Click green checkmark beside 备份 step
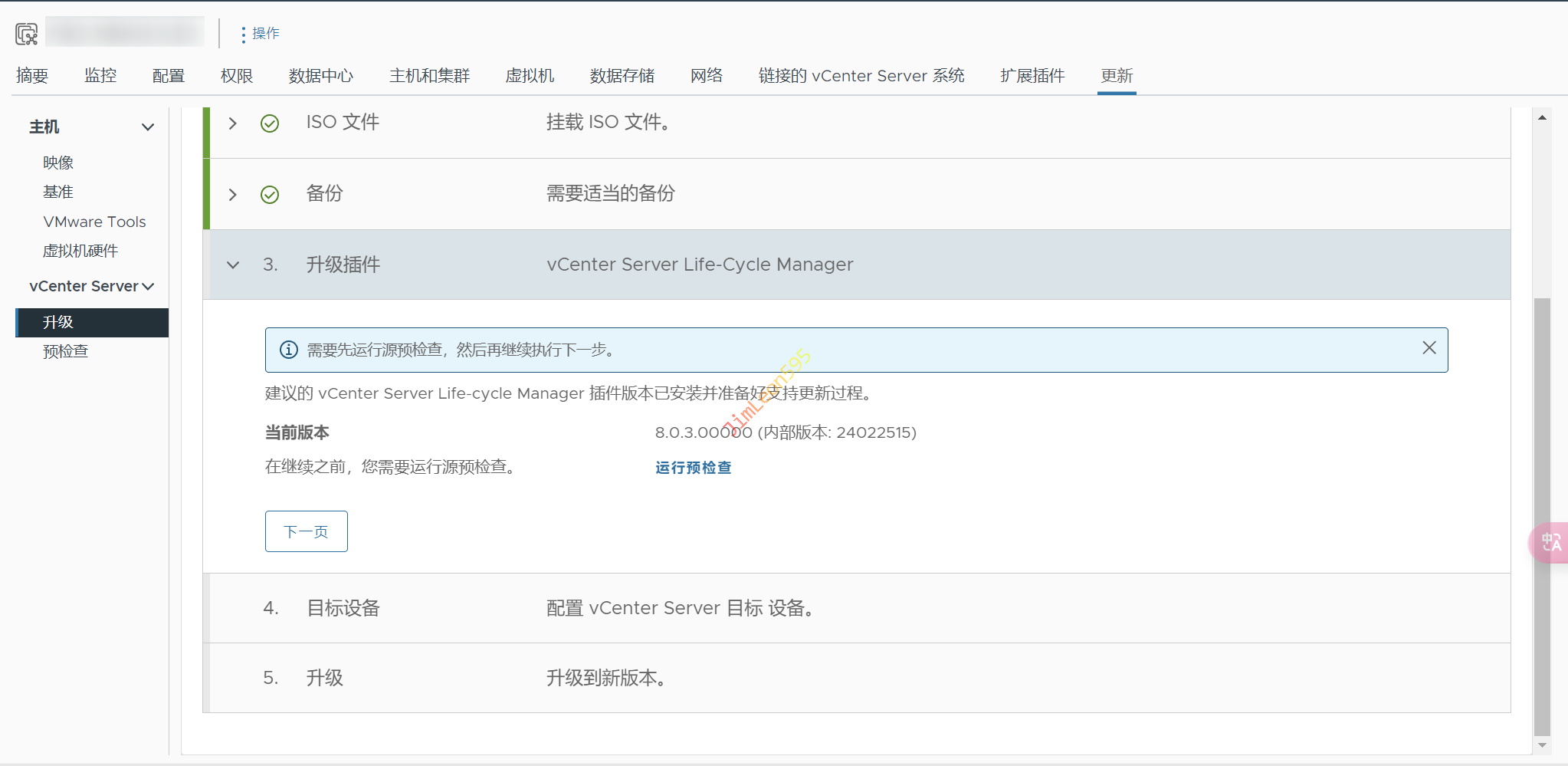The image size is (1568, 766). coord(270,195)
